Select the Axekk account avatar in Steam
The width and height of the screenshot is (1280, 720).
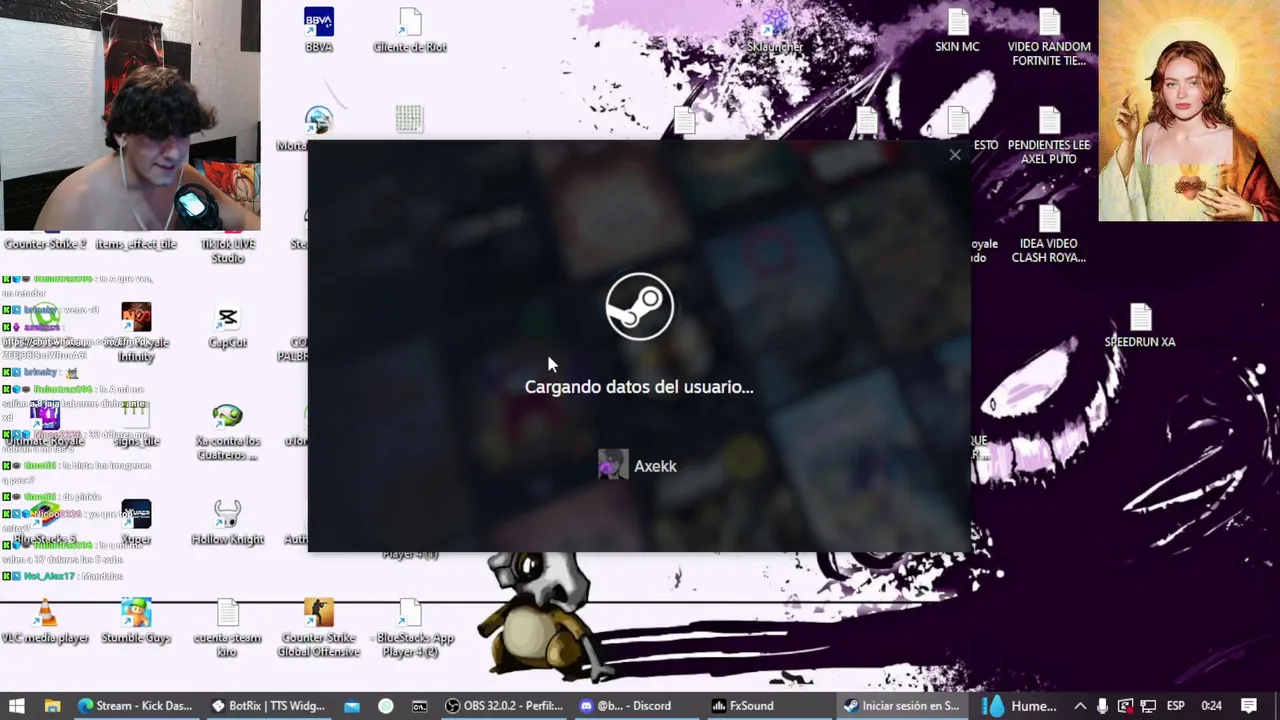point(613,465)
